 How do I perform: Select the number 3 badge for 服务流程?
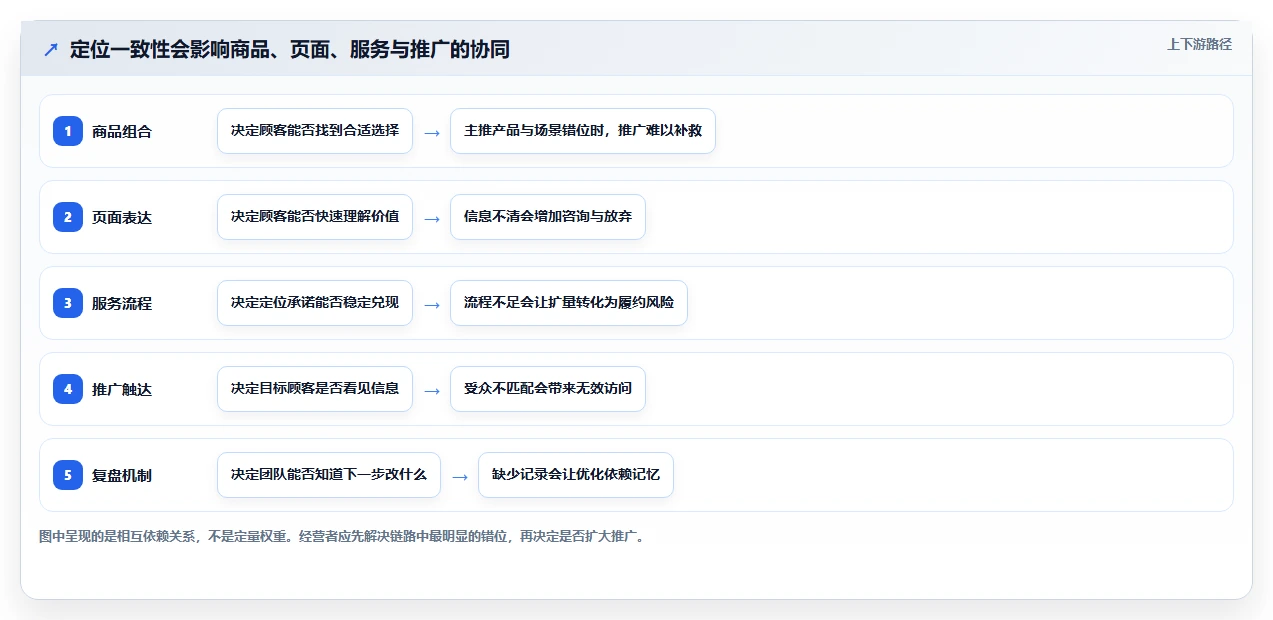pos(68,302)
